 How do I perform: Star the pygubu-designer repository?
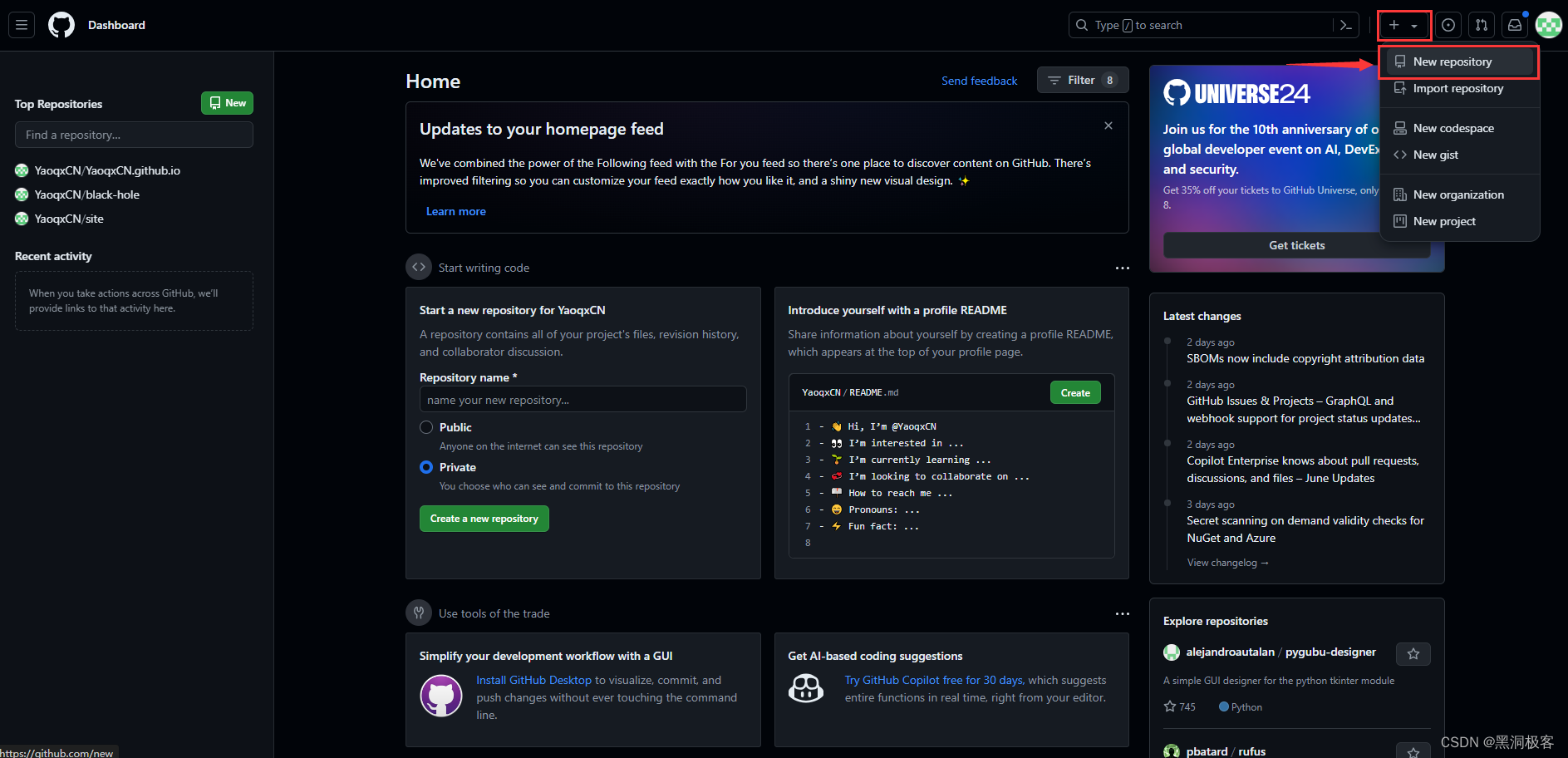click(x=1413, y=654)
